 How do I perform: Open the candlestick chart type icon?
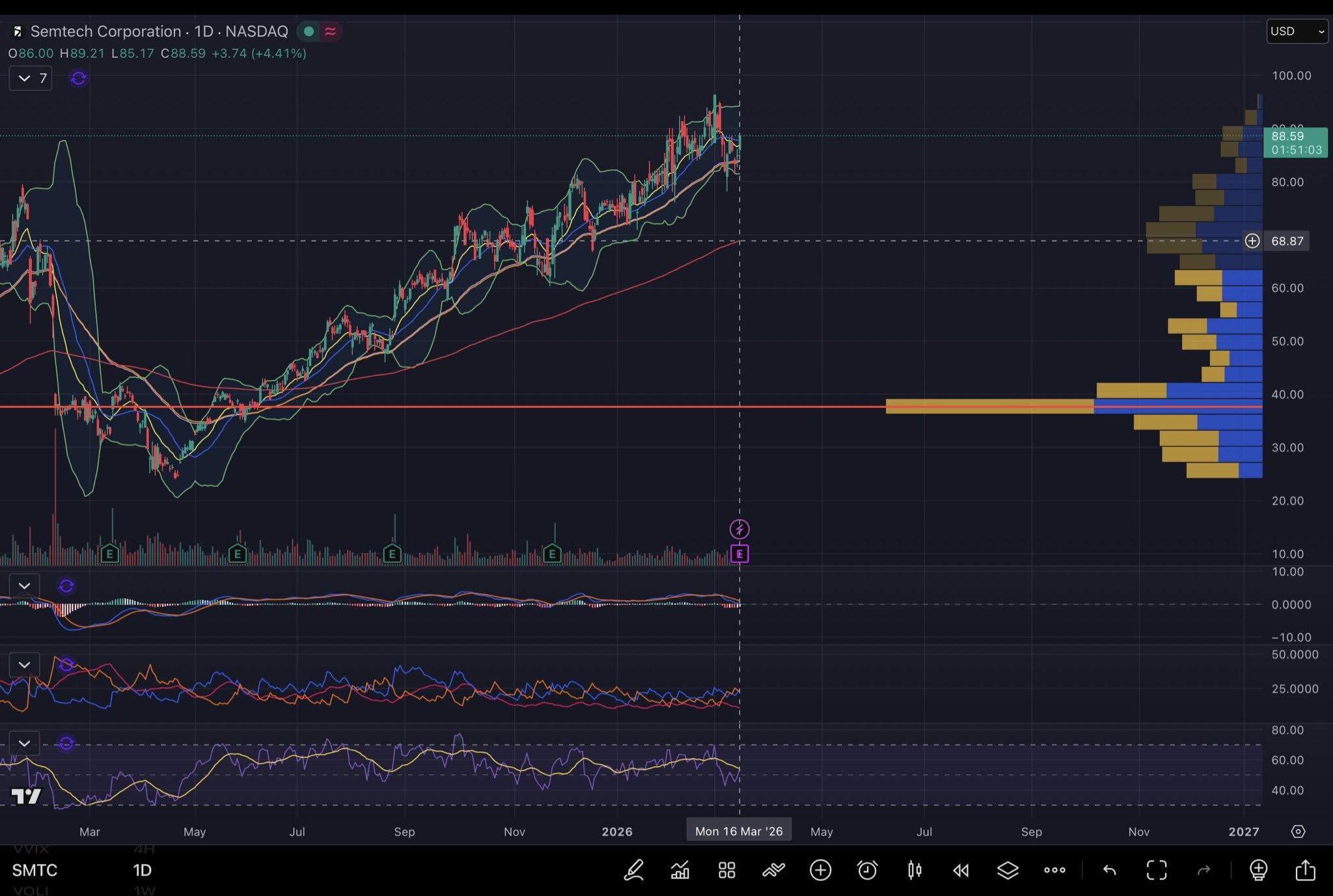[x=914, y=870]
